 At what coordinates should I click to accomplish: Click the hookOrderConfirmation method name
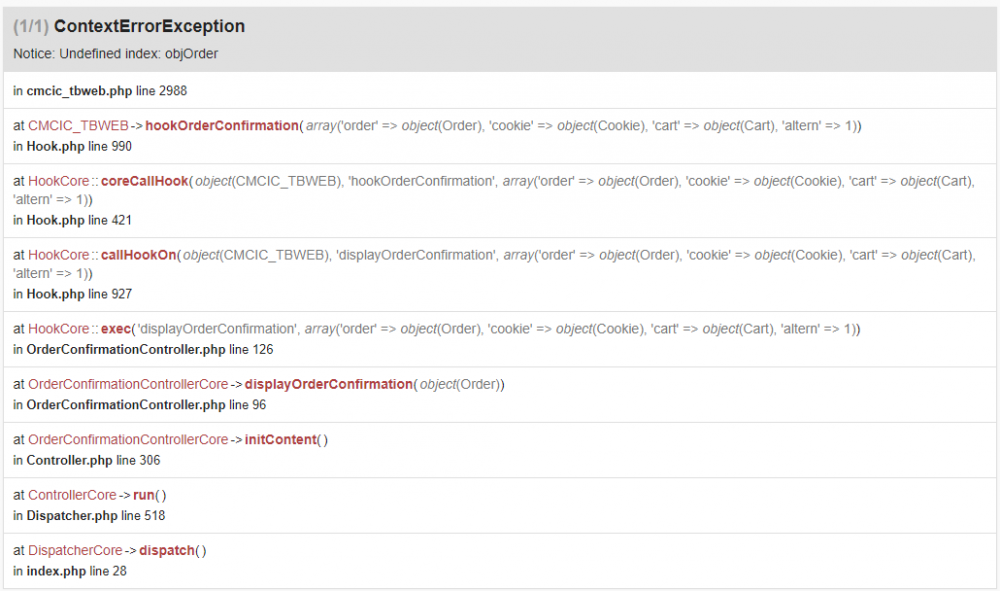pos(222,125)
